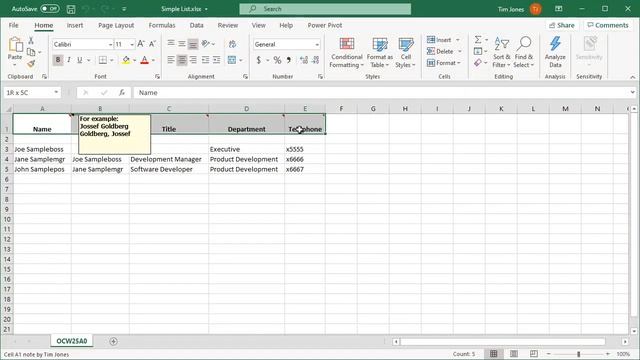This screenshot has width=640, height=360.
Task: Open Fill Color dropdown arrow
Action: [134, 60]
